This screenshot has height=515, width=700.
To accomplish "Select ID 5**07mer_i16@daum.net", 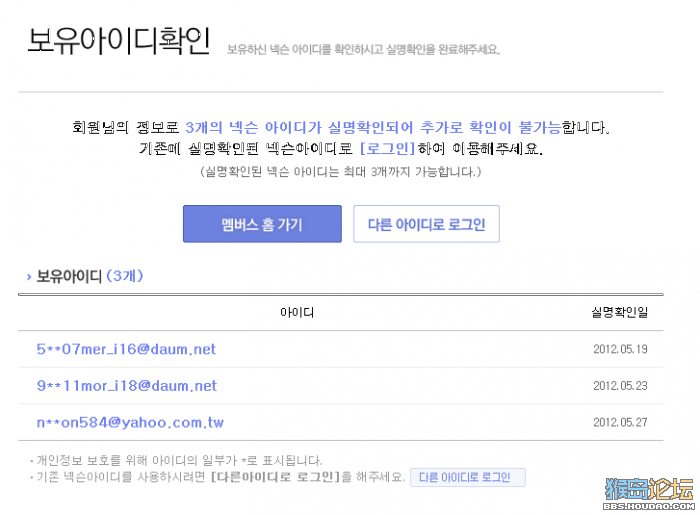I will point(126,349).
